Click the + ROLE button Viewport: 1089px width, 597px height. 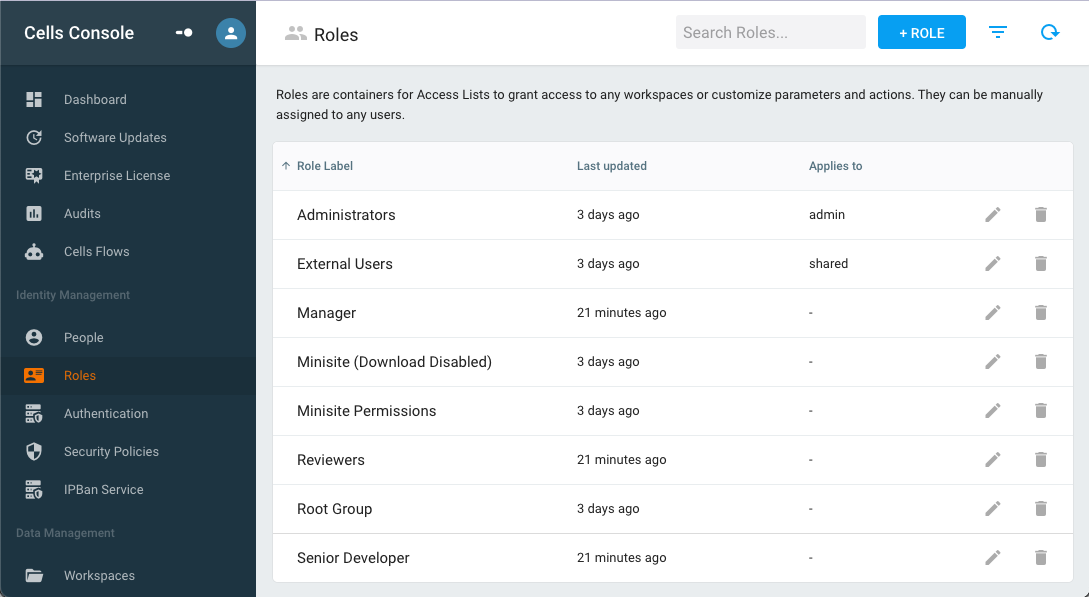[922, 32]
